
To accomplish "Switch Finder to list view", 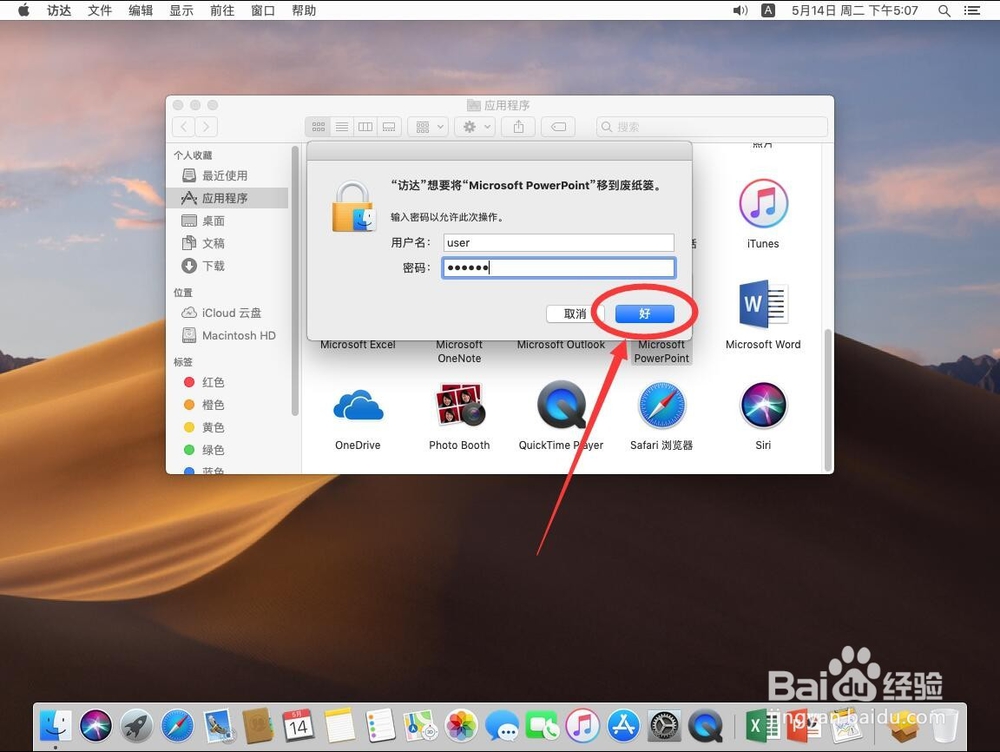I will 342,127.
